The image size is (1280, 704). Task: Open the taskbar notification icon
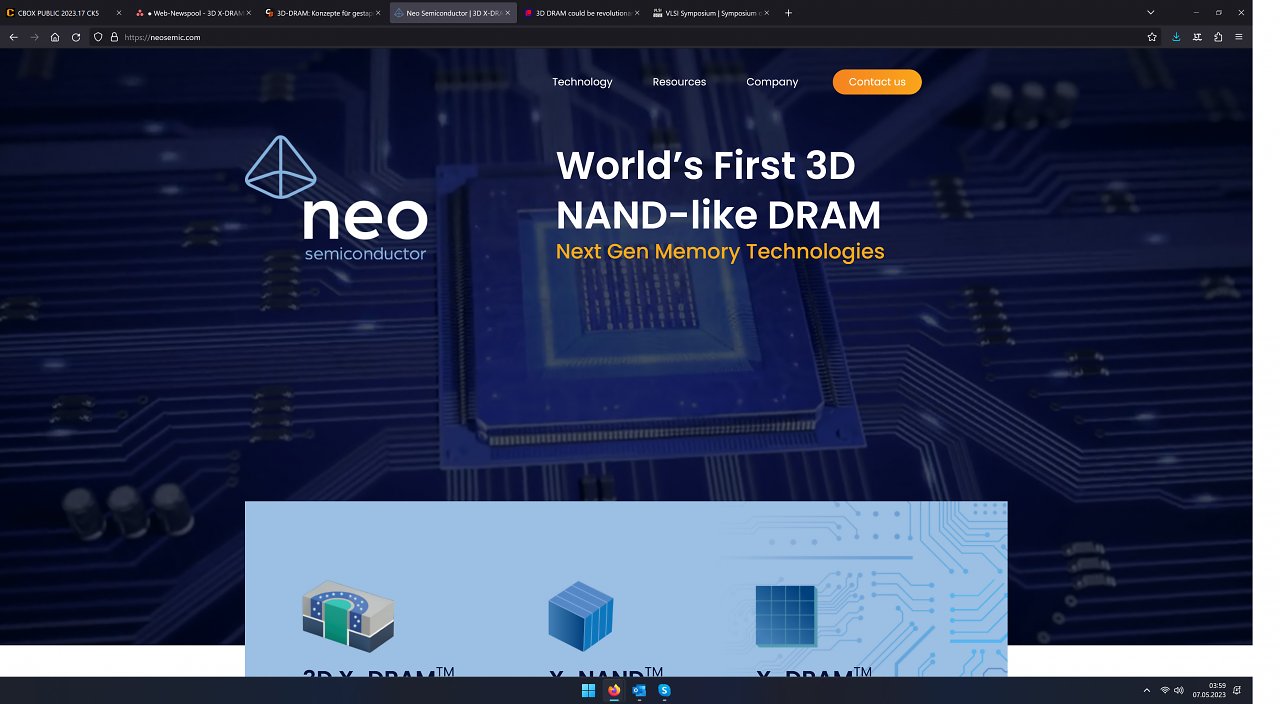(1238, 690)
